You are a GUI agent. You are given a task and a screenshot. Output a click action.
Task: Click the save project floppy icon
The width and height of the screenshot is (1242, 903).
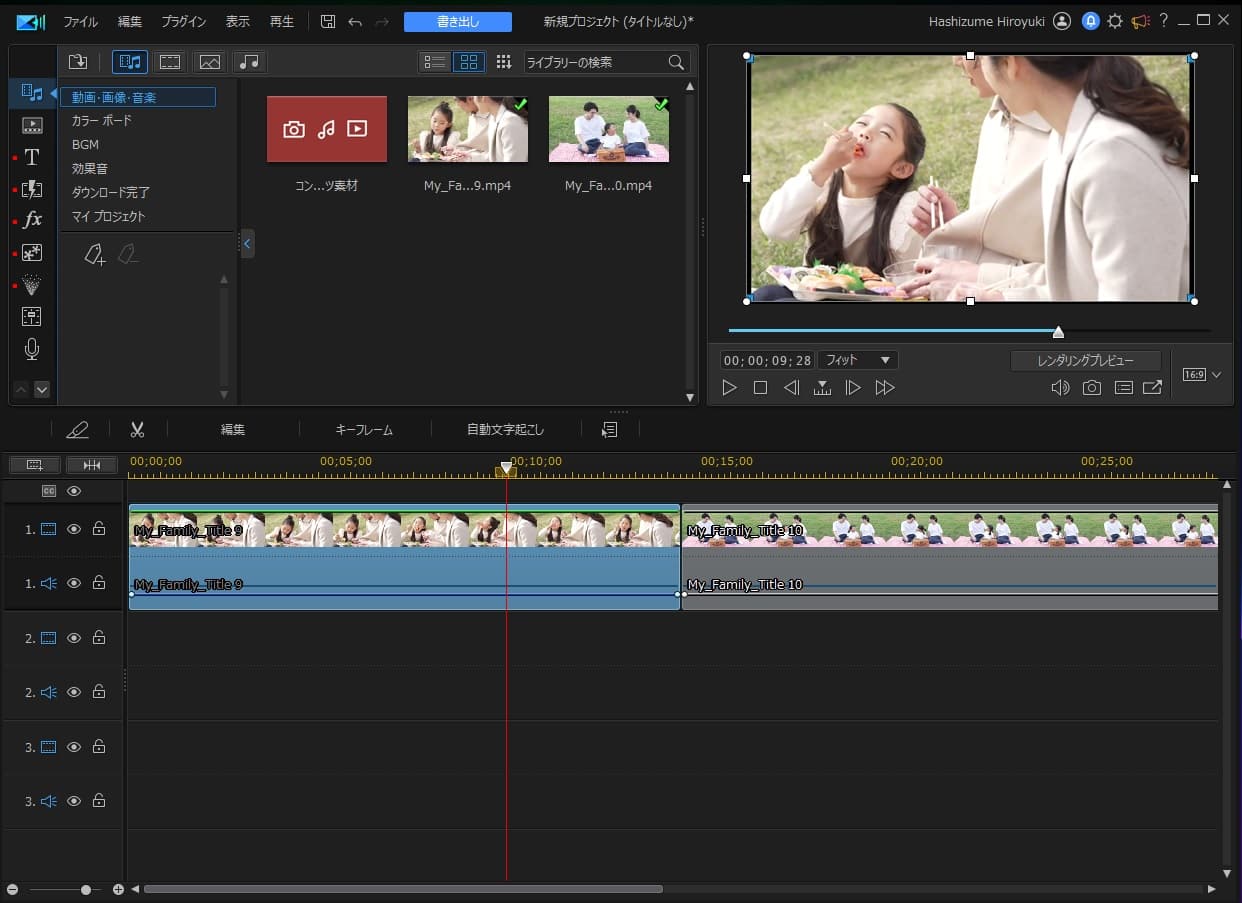tap(328, 21)
